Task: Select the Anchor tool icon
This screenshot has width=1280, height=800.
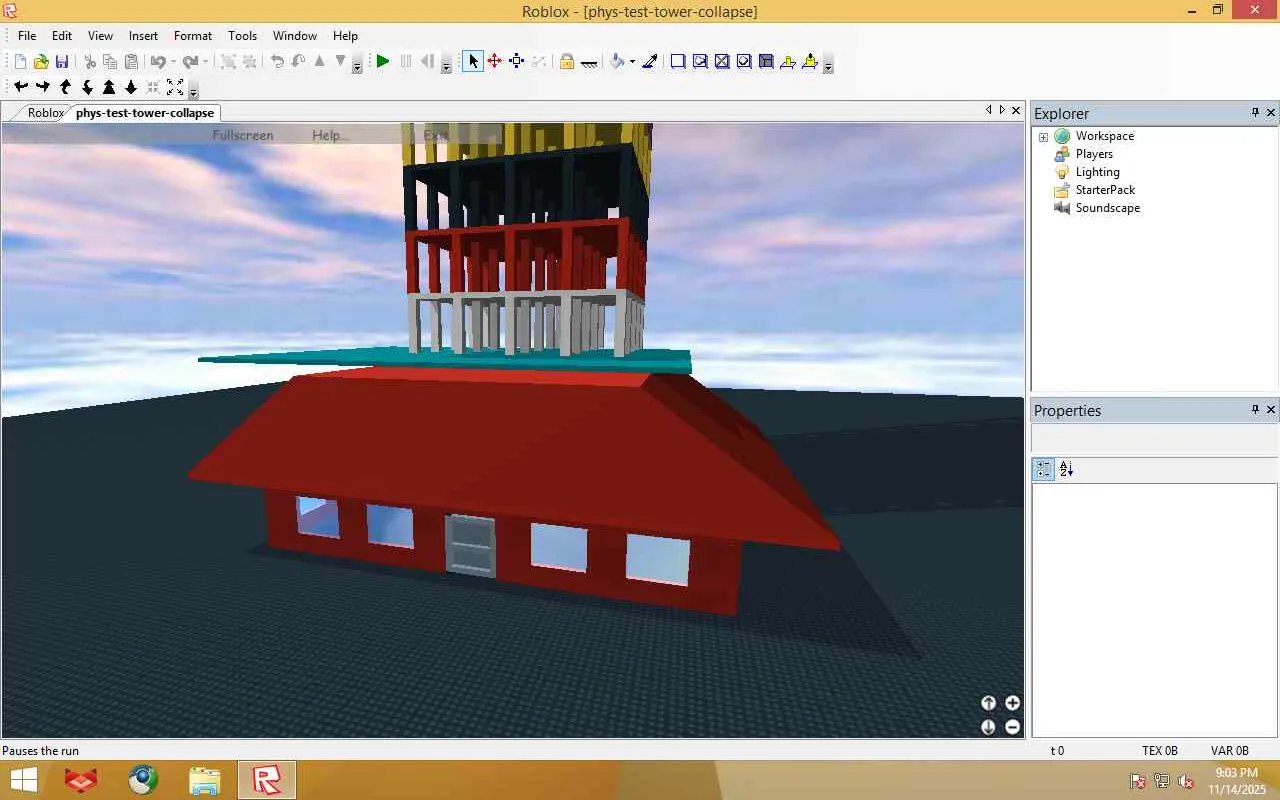Action: click(589, 62)
